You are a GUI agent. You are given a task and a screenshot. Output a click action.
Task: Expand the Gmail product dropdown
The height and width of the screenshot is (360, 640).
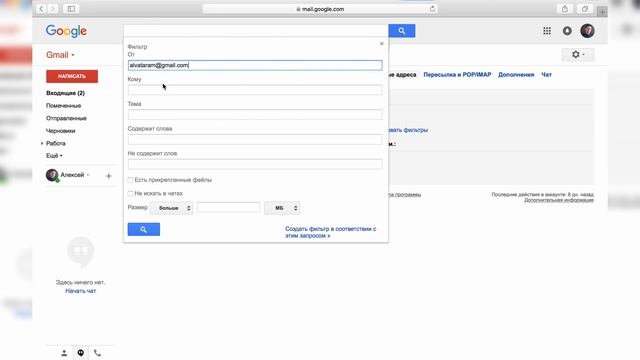[60, 55]
